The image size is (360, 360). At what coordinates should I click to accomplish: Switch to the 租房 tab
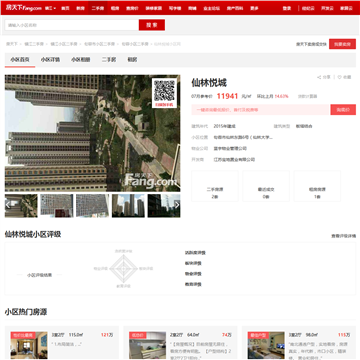point(132,60)
